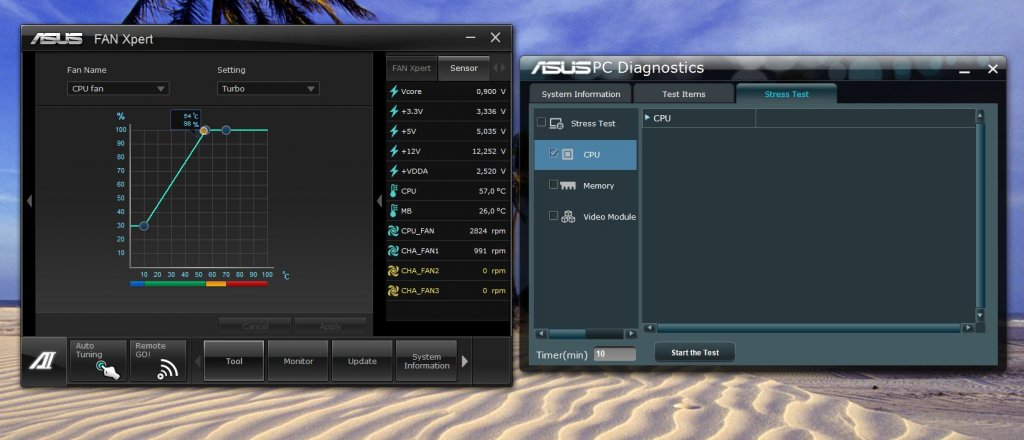Click the AI Suite logo icon
Image resolution: width=1024 pixels, height=440 pixels.
(43, 361)
